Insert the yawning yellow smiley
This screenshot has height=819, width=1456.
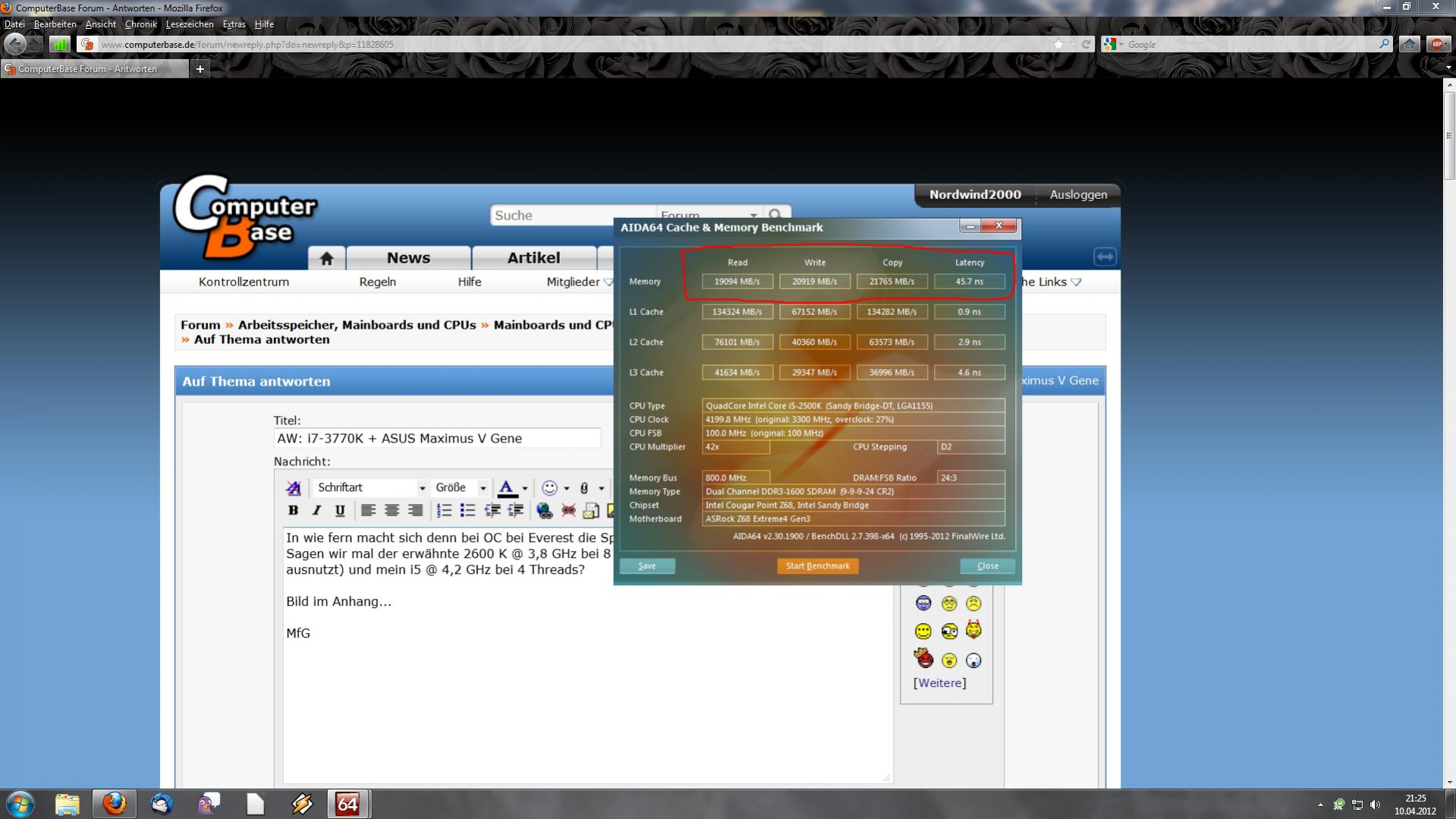[949, 660]
